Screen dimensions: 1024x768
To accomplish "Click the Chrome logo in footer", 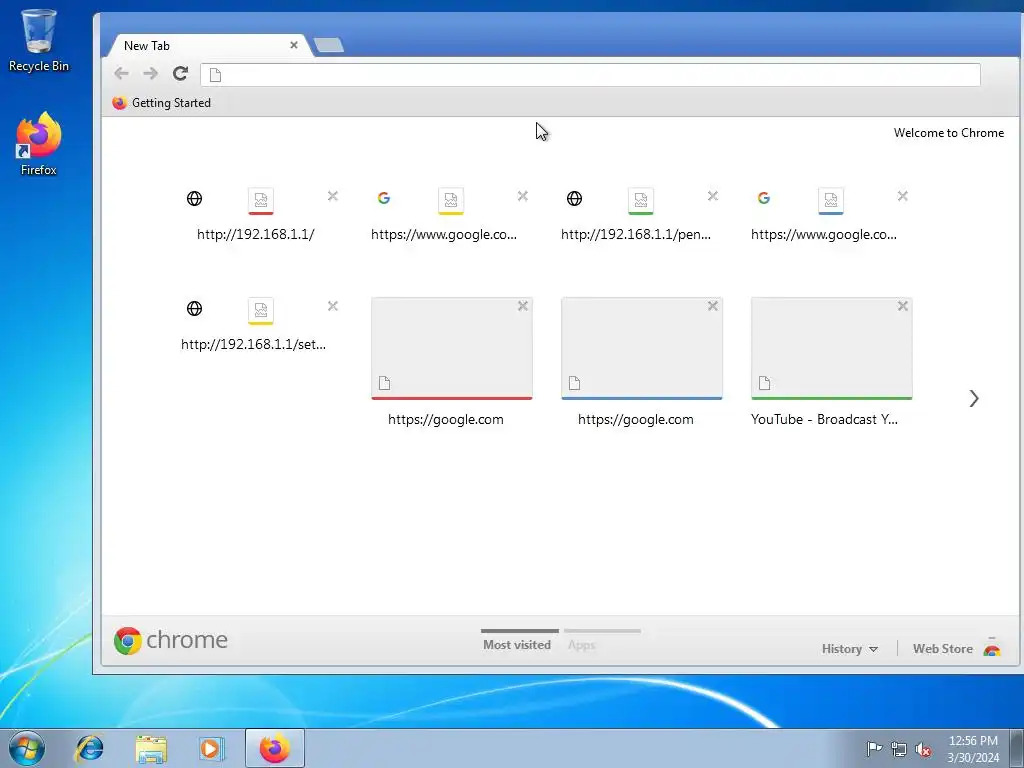I will point(170,640).
